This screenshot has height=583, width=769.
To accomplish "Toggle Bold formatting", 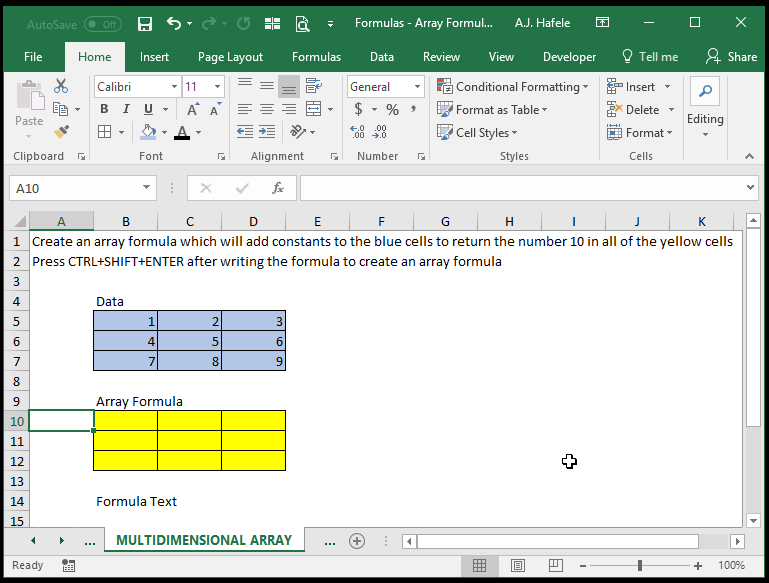I will (x=104, y=109).
